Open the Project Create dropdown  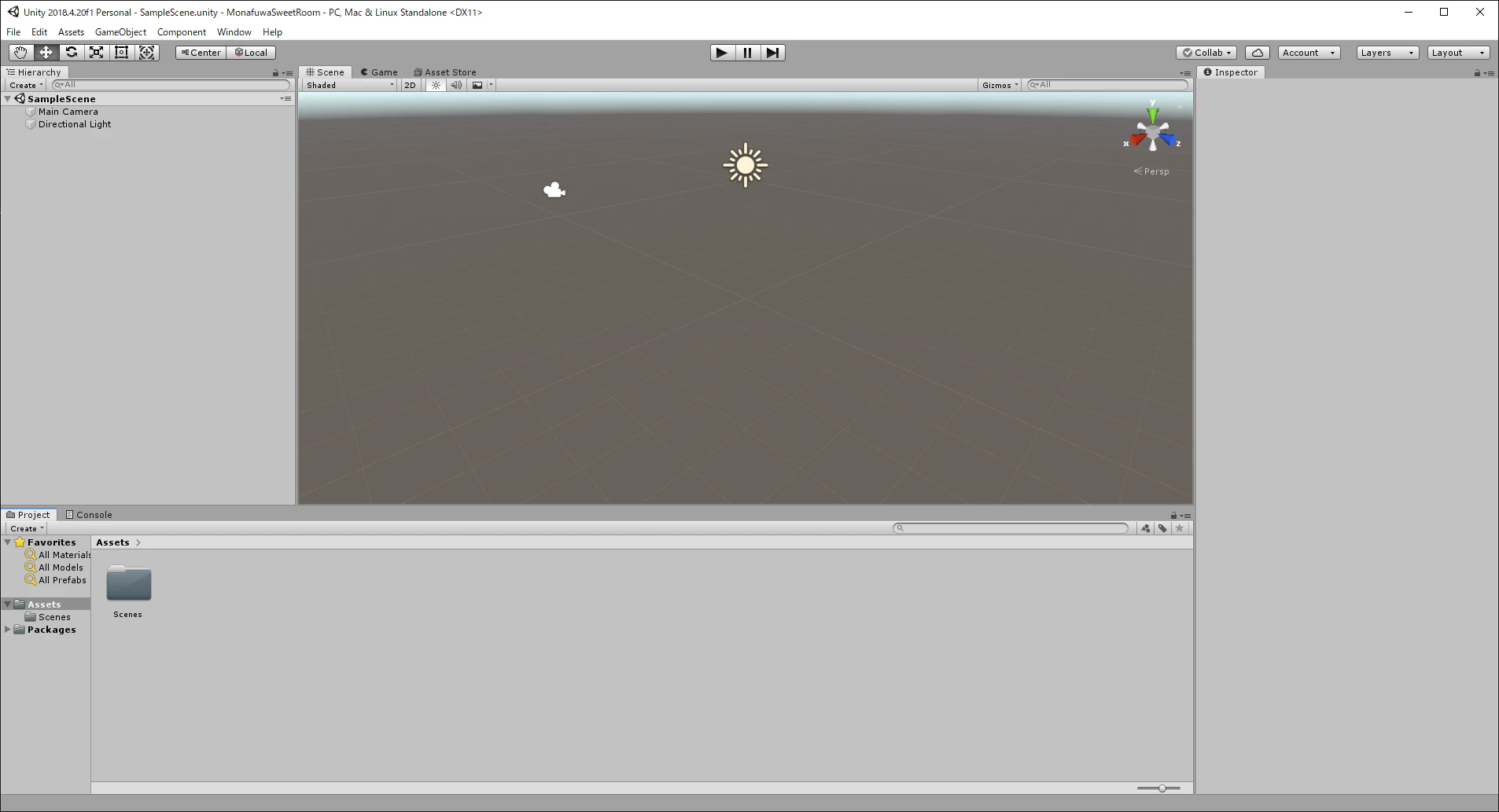(27, 528)
